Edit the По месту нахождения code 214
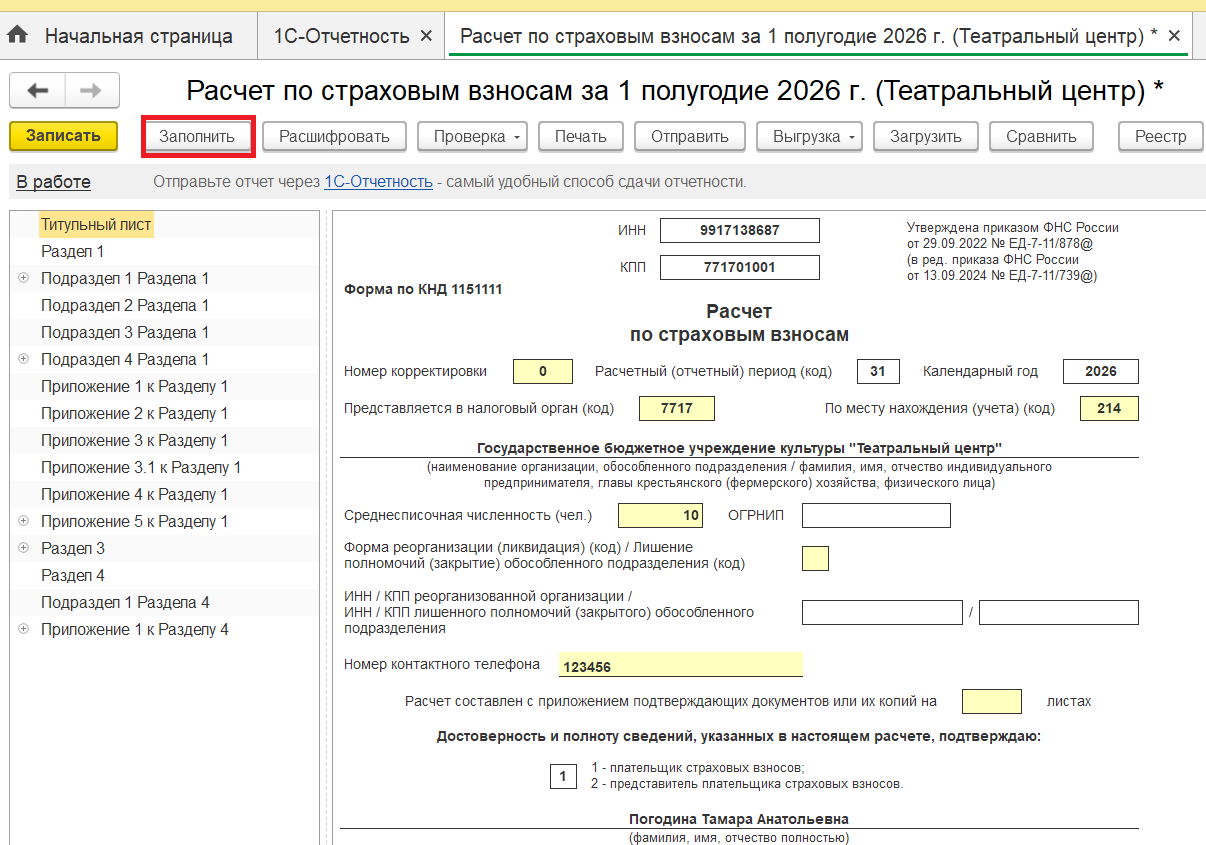This screenshot has width=1206, height=845. 1109,408
